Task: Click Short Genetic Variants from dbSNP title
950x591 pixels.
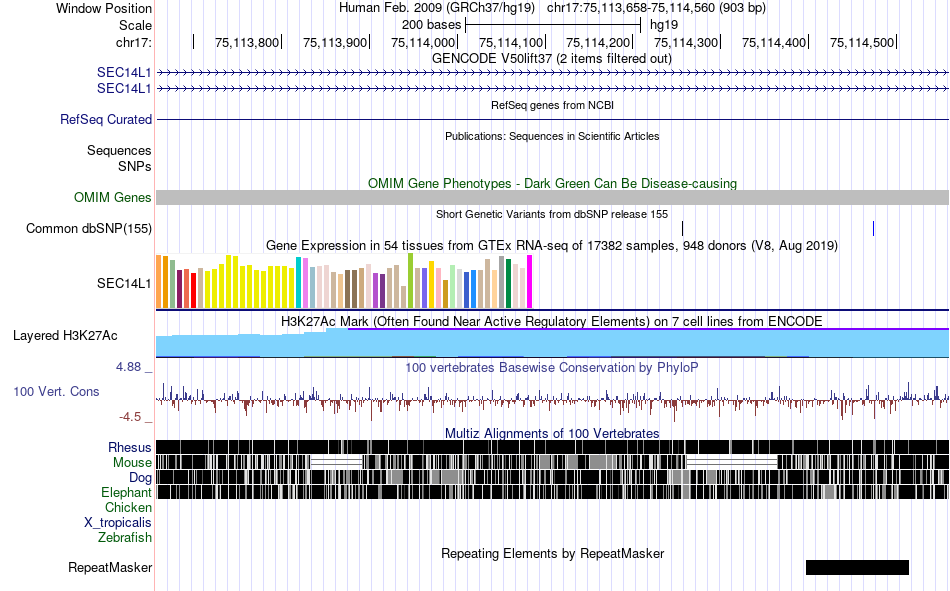Action: 552,214
